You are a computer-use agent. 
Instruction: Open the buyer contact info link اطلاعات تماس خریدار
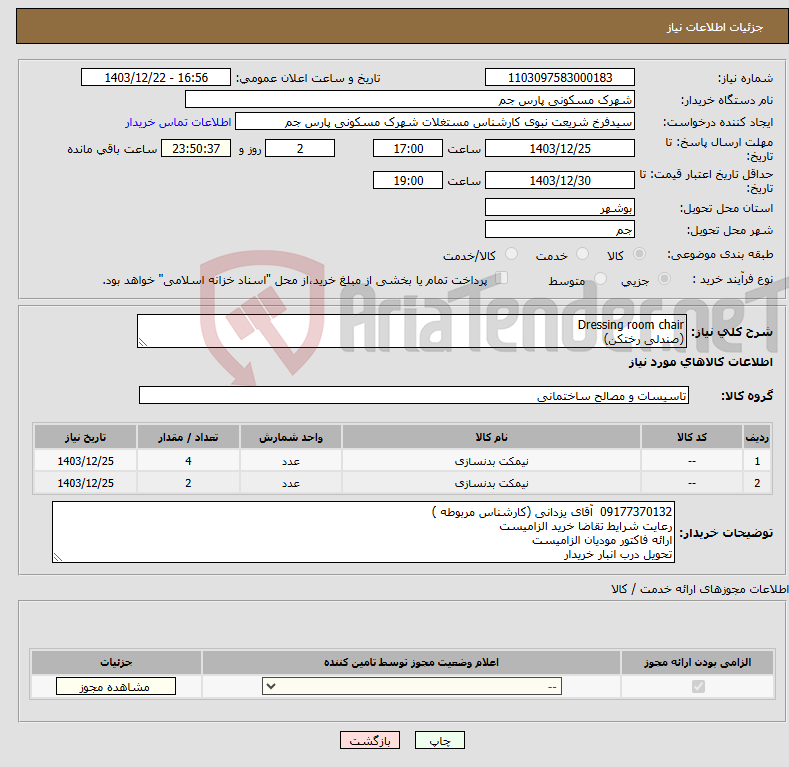coord(178,122)
